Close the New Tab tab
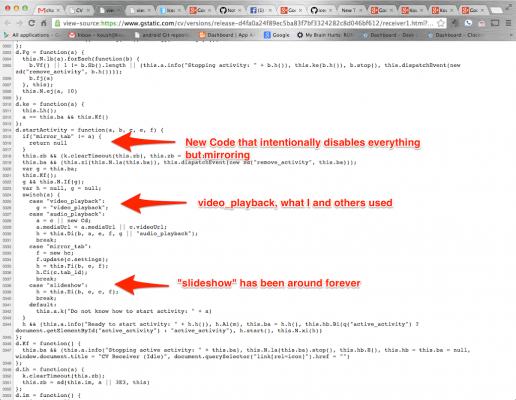 [361, 10]
